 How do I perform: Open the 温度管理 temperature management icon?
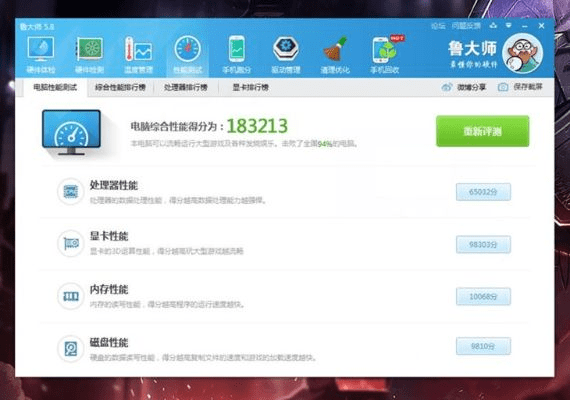coord(139,49)
